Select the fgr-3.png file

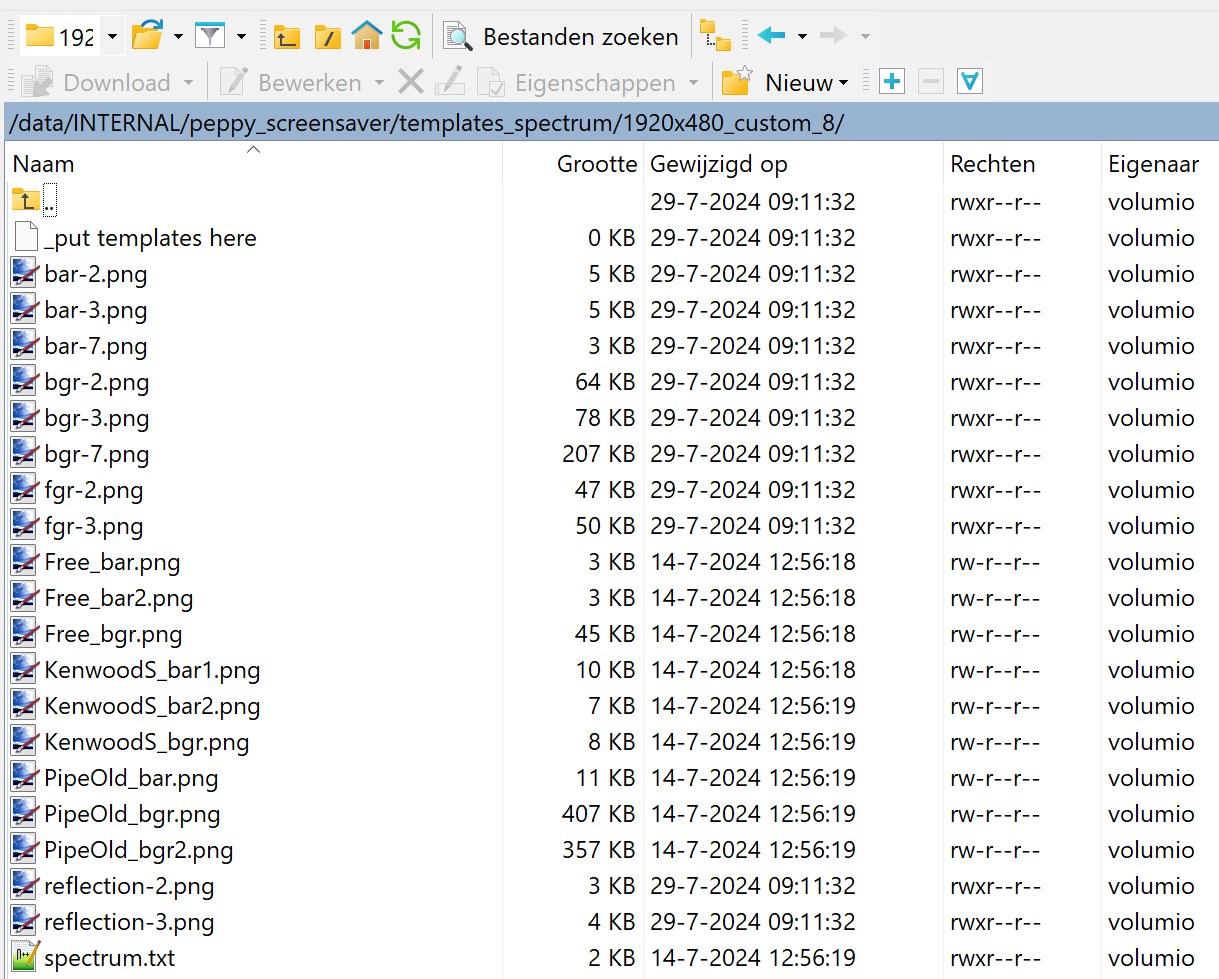pyautogui.click(x=94, y=526)
